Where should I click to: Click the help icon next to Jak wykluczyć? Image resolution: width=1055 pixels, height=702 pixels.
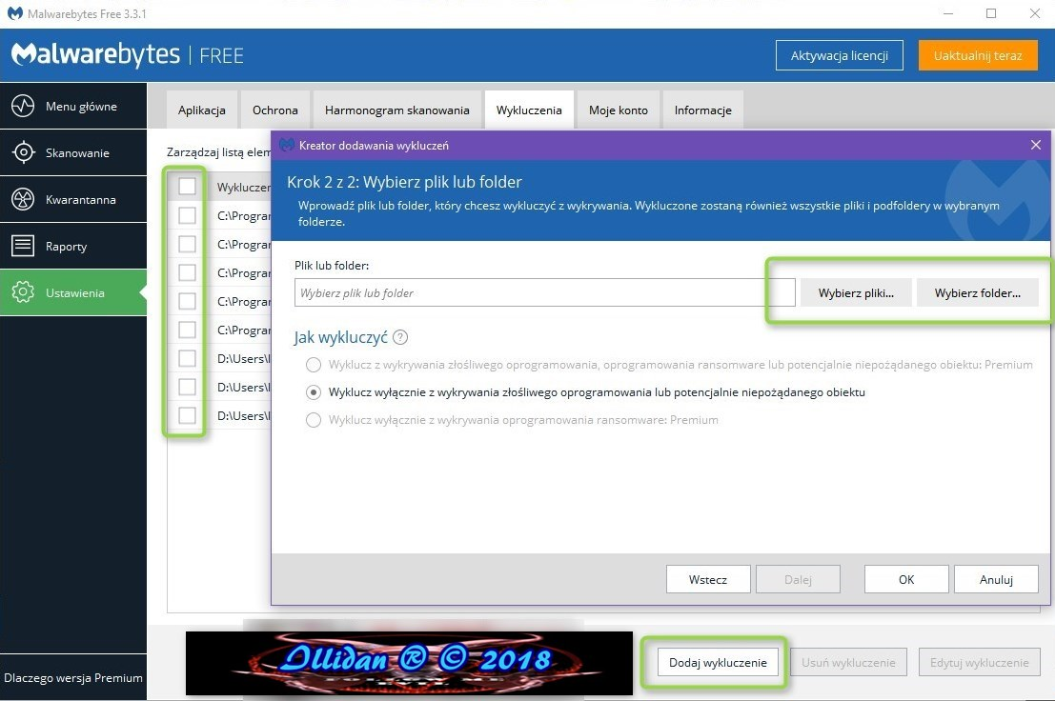point(400,337)
